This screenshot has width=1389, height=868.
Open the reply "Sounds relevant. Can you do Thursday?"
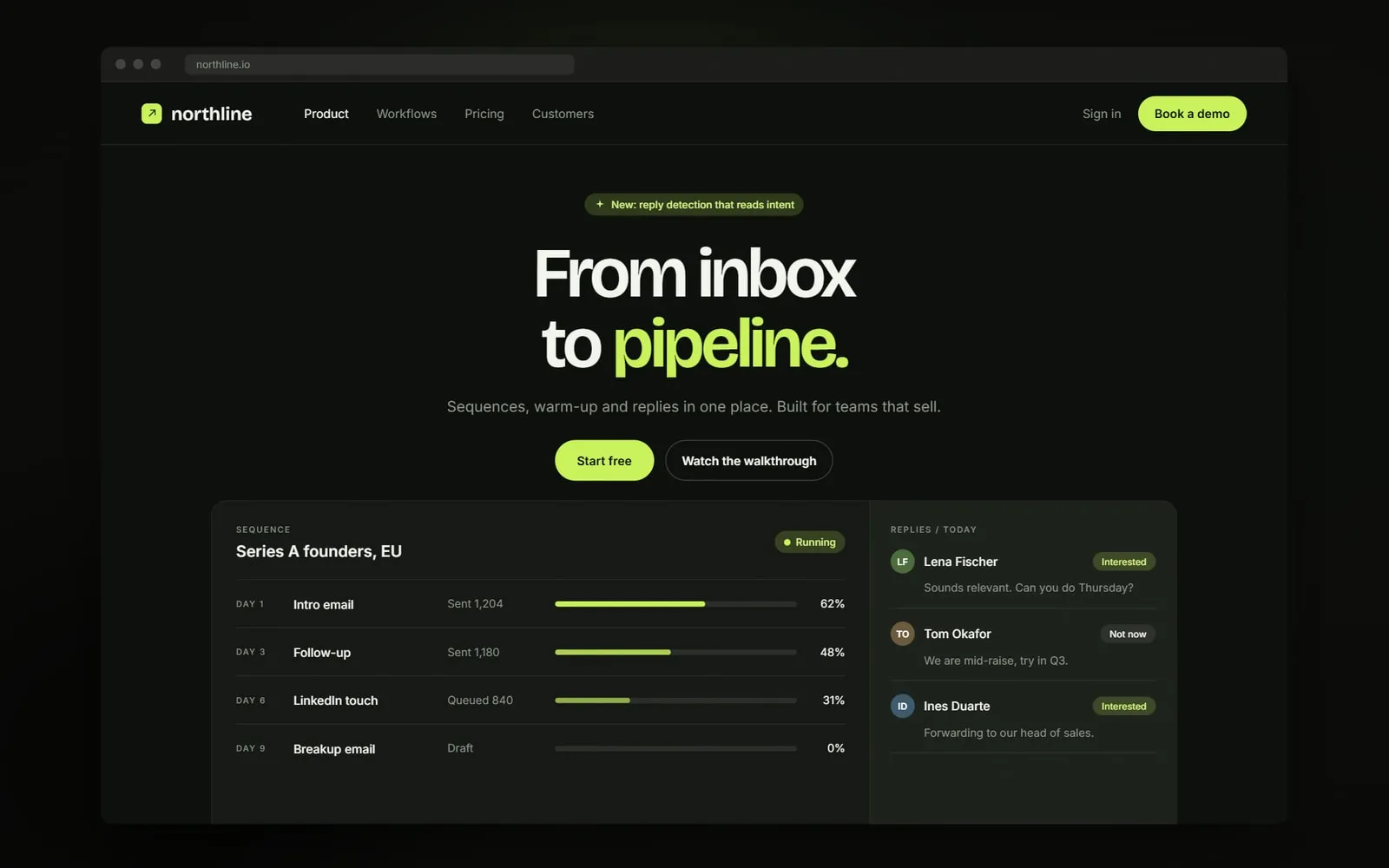tap(1028, 588)
